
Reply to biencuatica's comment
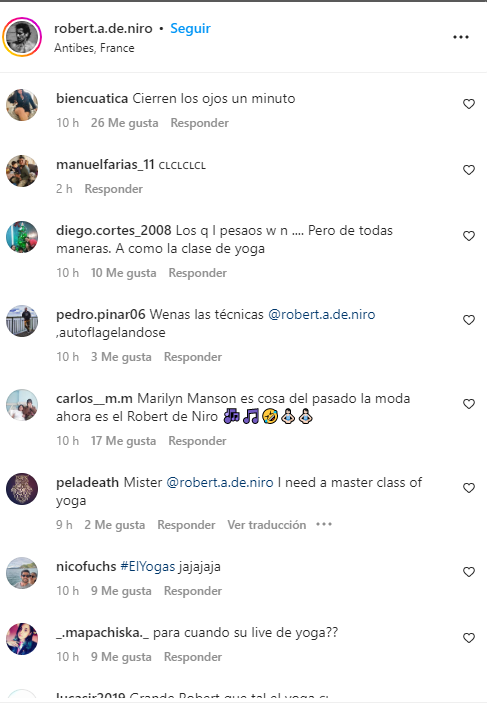[x=199, y=123]
